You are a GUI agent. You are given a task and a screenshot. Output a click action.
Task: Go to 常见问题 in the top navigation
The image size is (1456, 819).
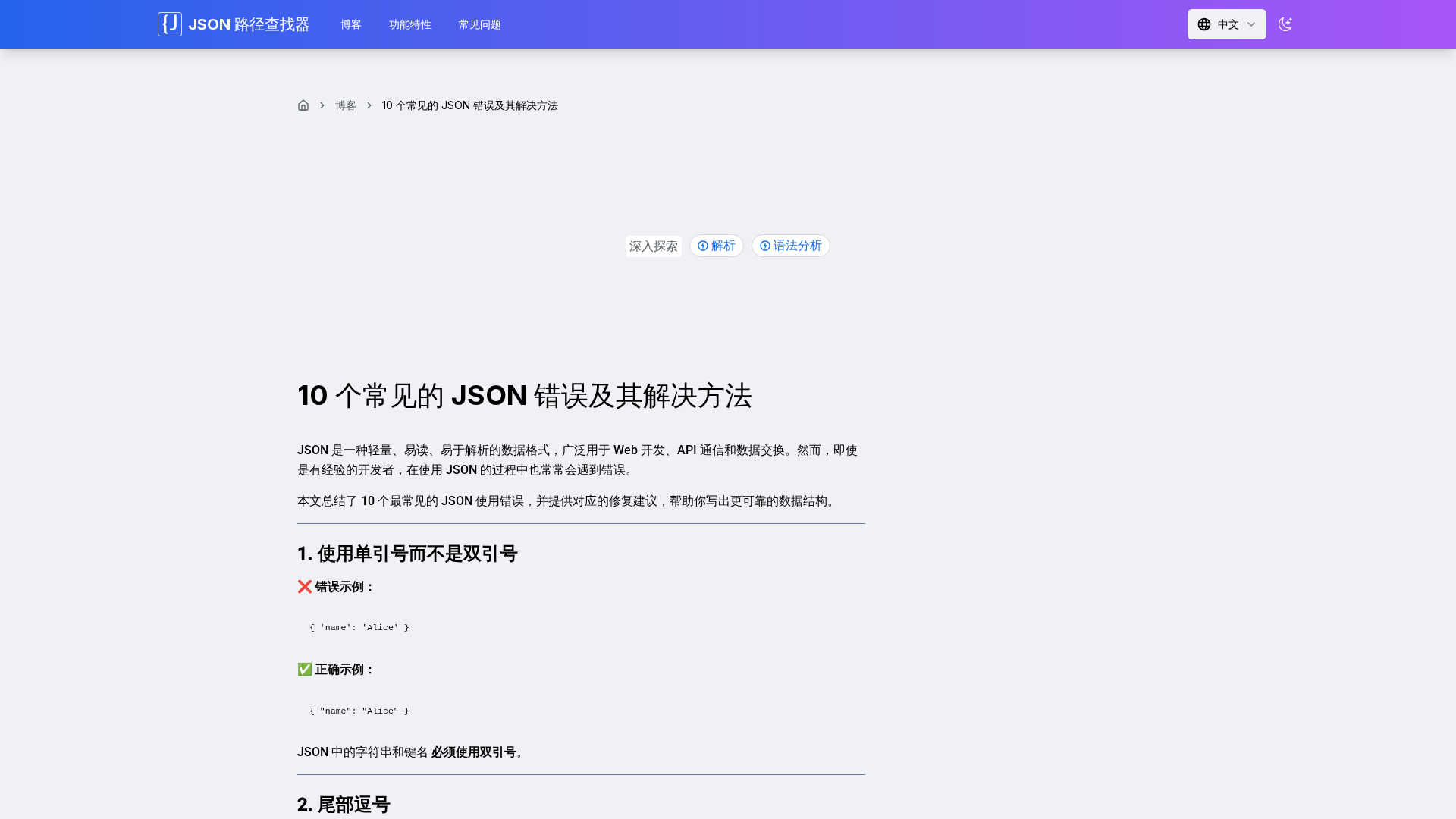click(x=479, y=24)
